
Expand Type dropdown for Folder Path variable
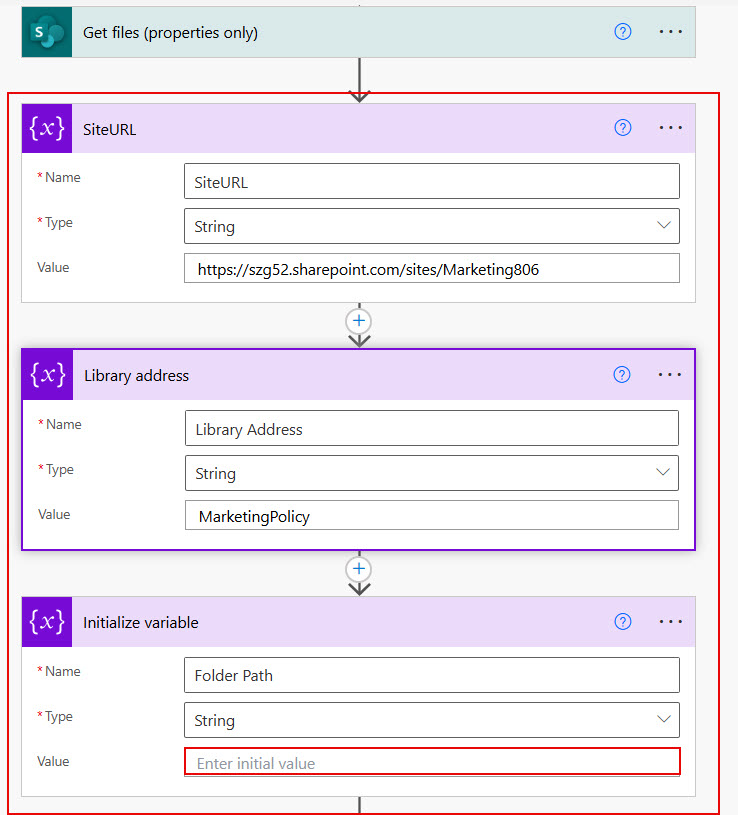[664, 720]
